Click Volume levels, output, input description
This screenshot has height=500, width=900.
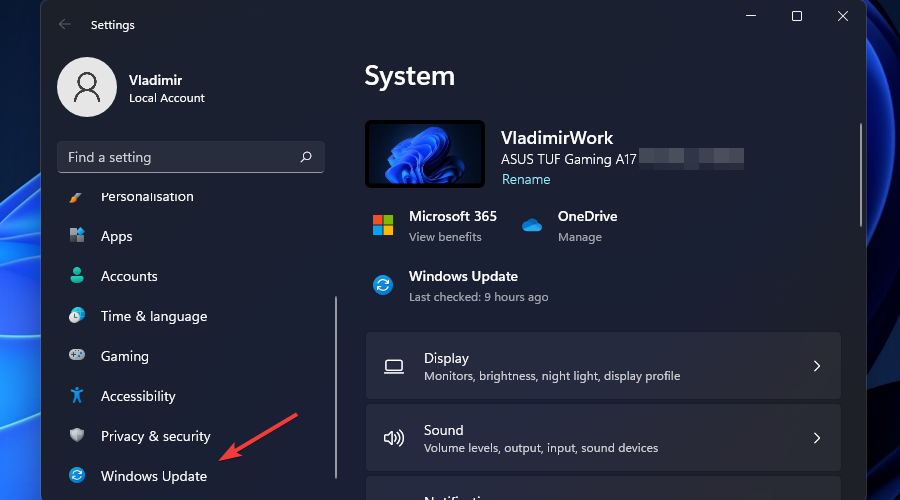(541, 448)
